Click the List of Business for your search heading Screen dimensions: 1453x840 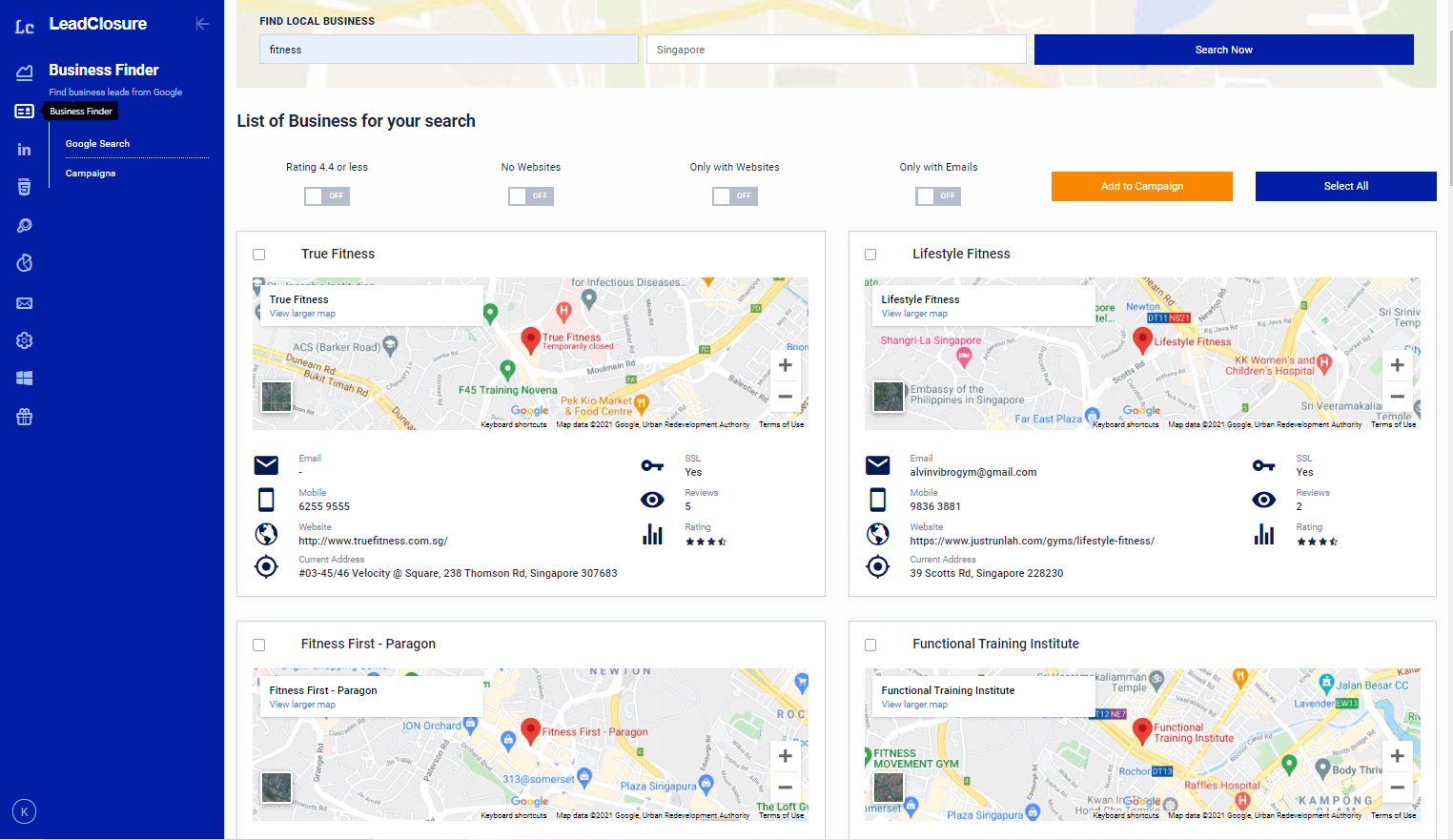click(x=356, y=121)
